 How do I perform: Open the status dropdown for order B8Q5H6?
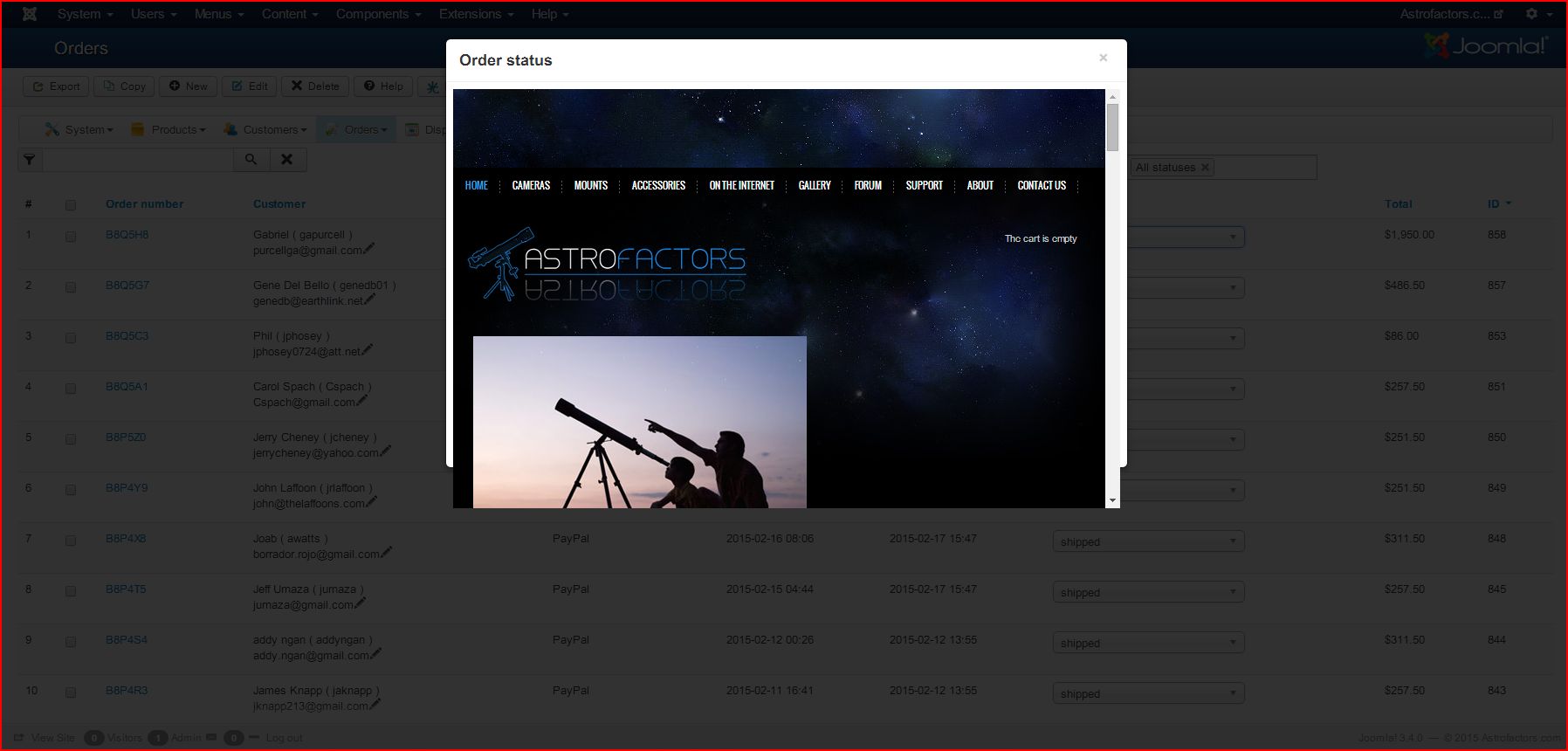1186,237
